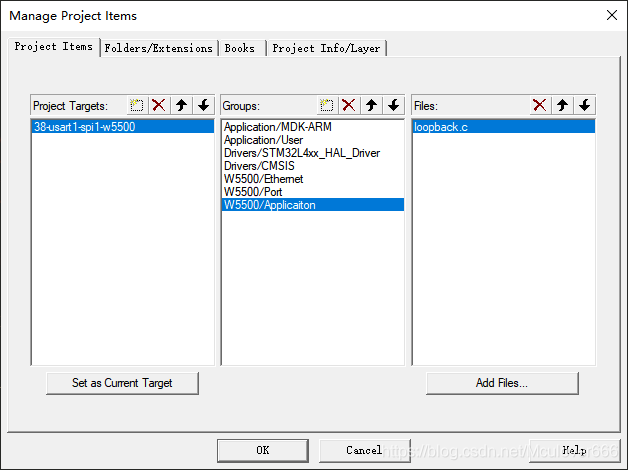This screenshot has height=470, width=628.
Task: Delete the selected file
Action: (x=540, y=106)
